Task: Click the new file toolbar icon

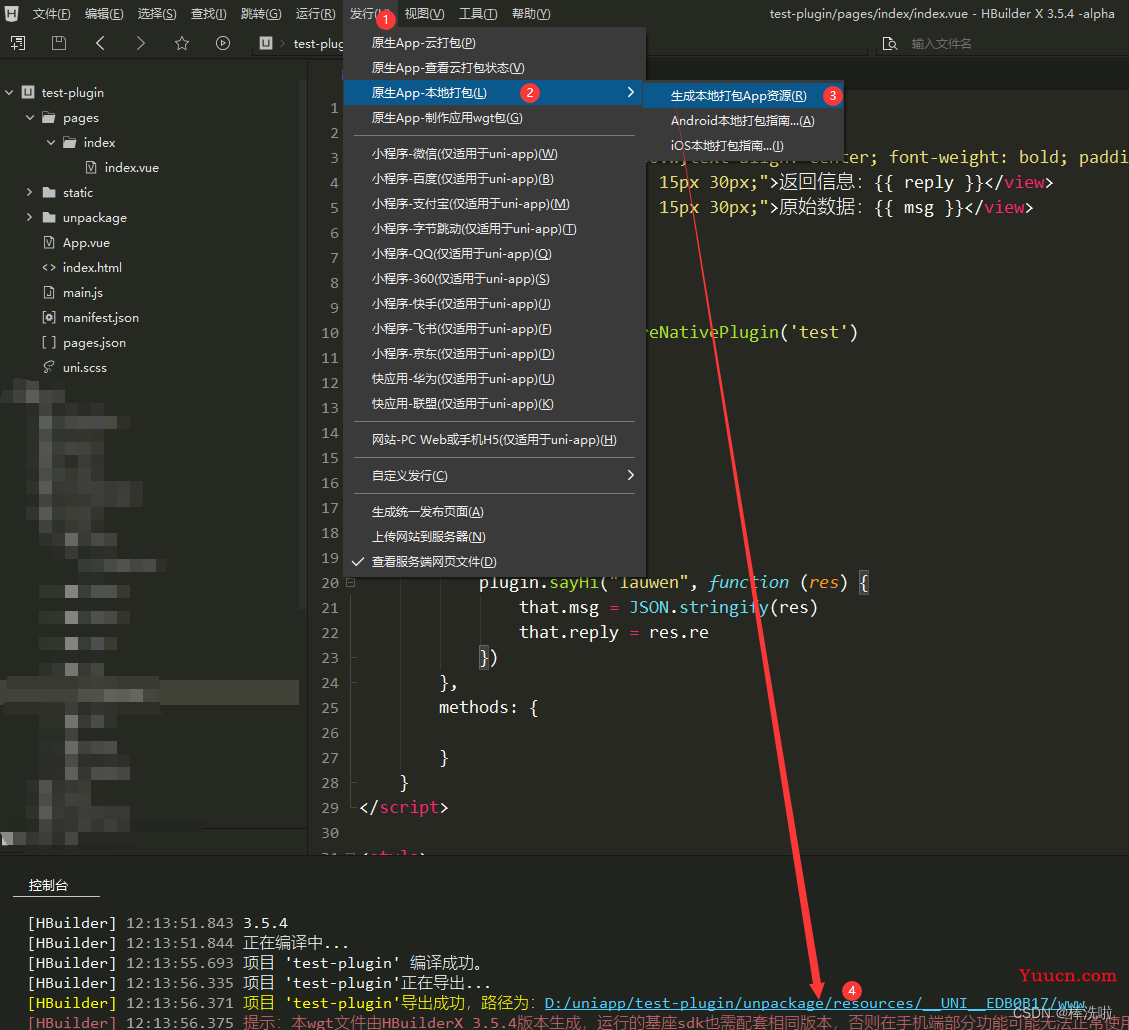Action: (x=18, y=43)
